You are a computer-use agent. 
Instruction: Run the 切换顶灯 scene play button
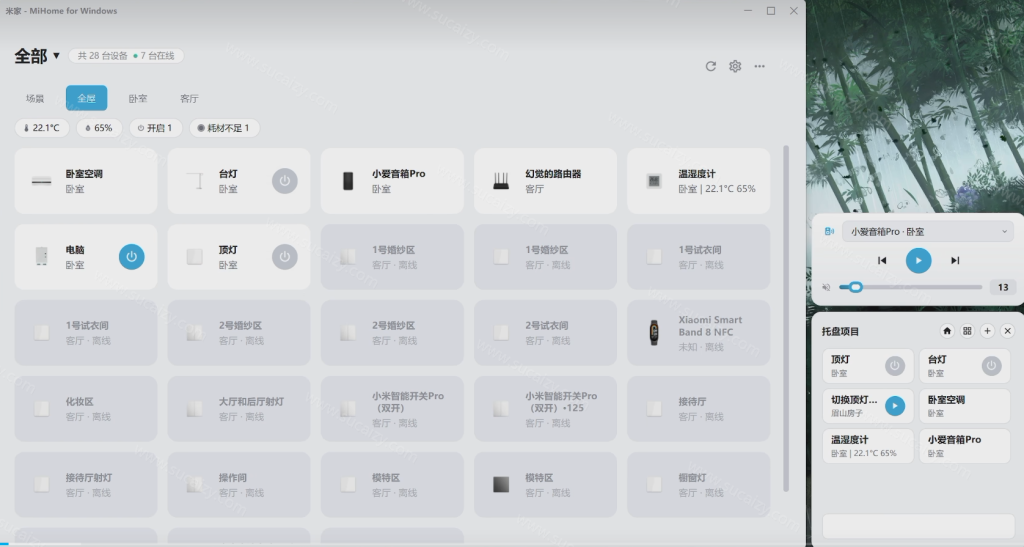(x=895, y=406)
